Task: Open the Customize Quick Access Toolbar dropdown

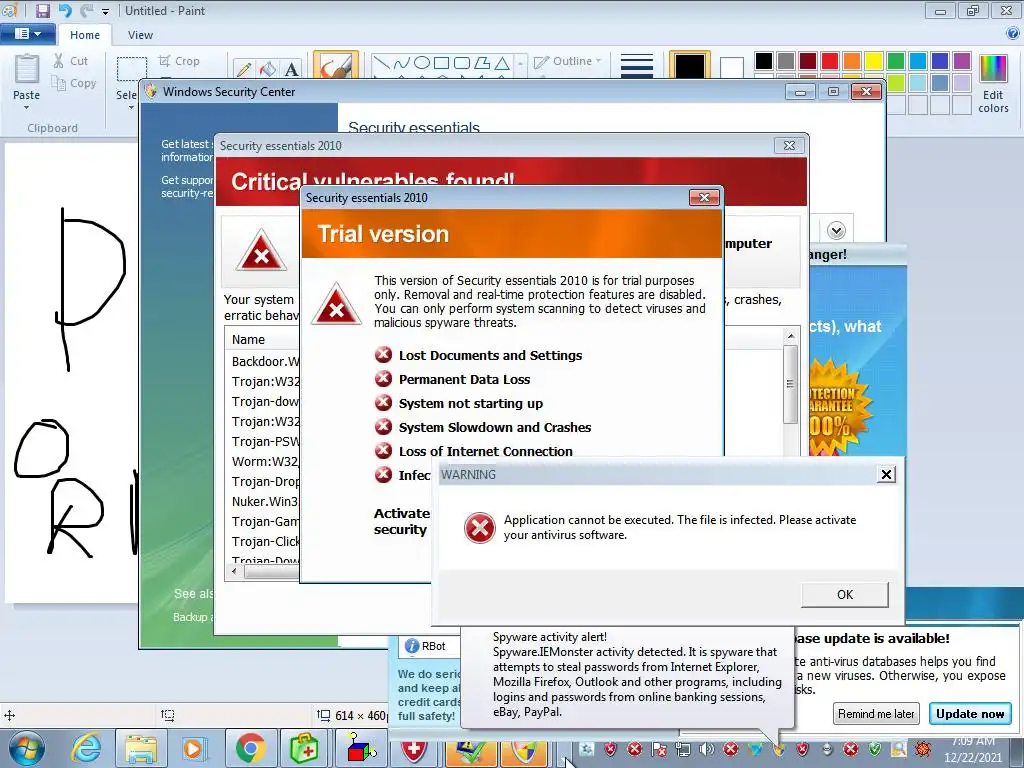Action: 105,12
